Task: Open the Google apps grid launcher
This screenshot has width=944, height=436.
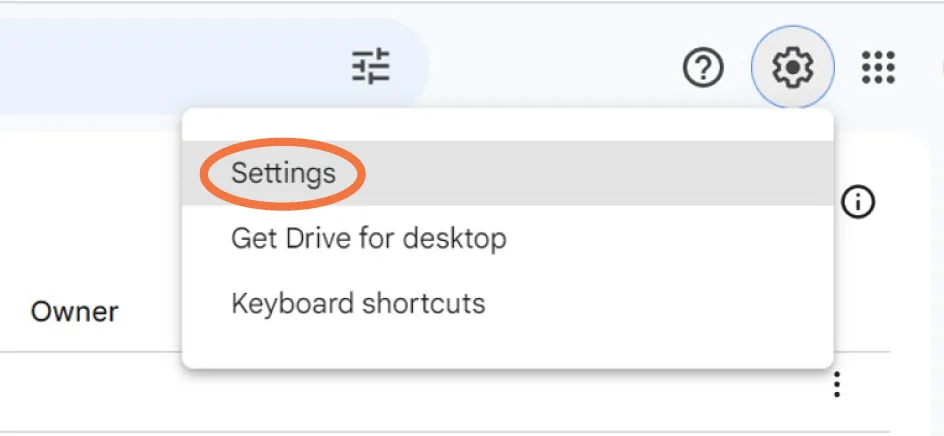Action: [878, 68]
